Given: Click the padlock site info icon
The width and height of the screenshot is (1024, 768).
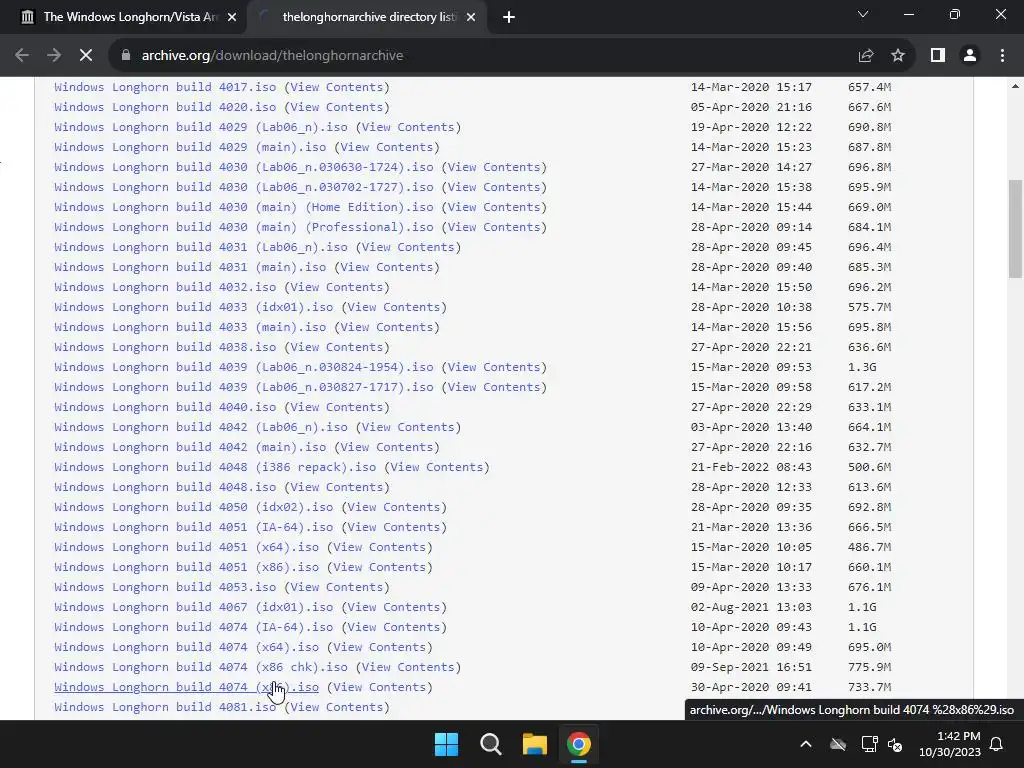Looking at the screenshot, I should pyautogui.click(x=126, y=56).
